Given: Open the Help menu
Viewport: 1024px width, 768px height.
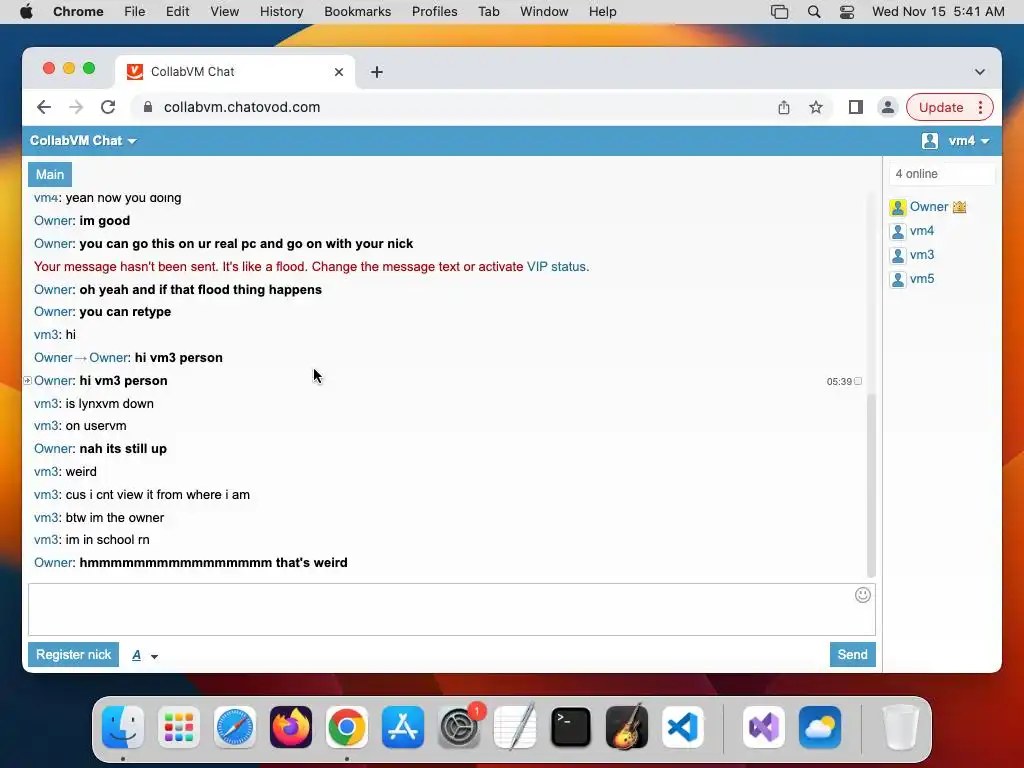Looking at the screenshot, I should pos(602,12).
